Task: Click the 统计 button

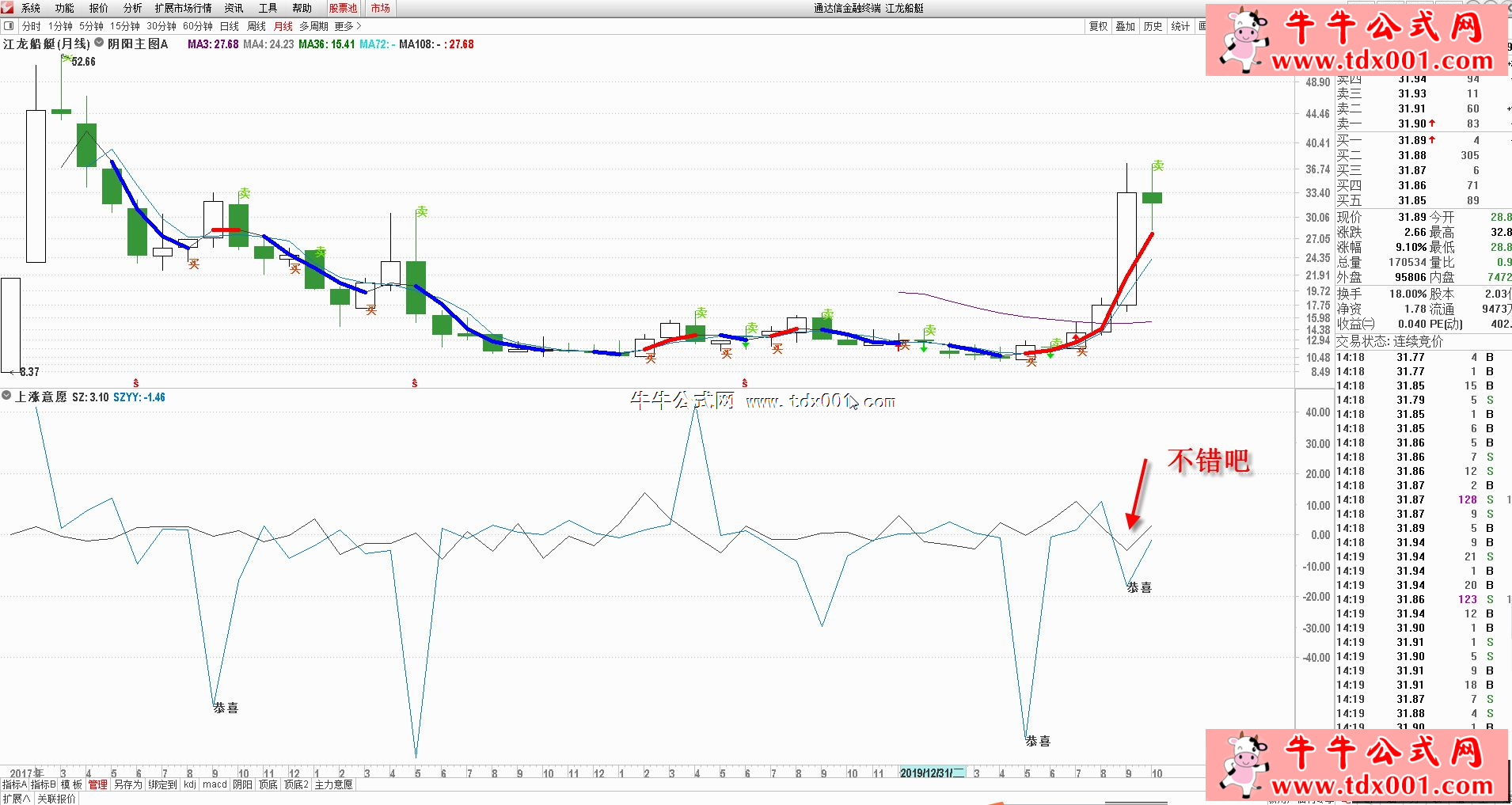Action: (x=1180, y=26)
